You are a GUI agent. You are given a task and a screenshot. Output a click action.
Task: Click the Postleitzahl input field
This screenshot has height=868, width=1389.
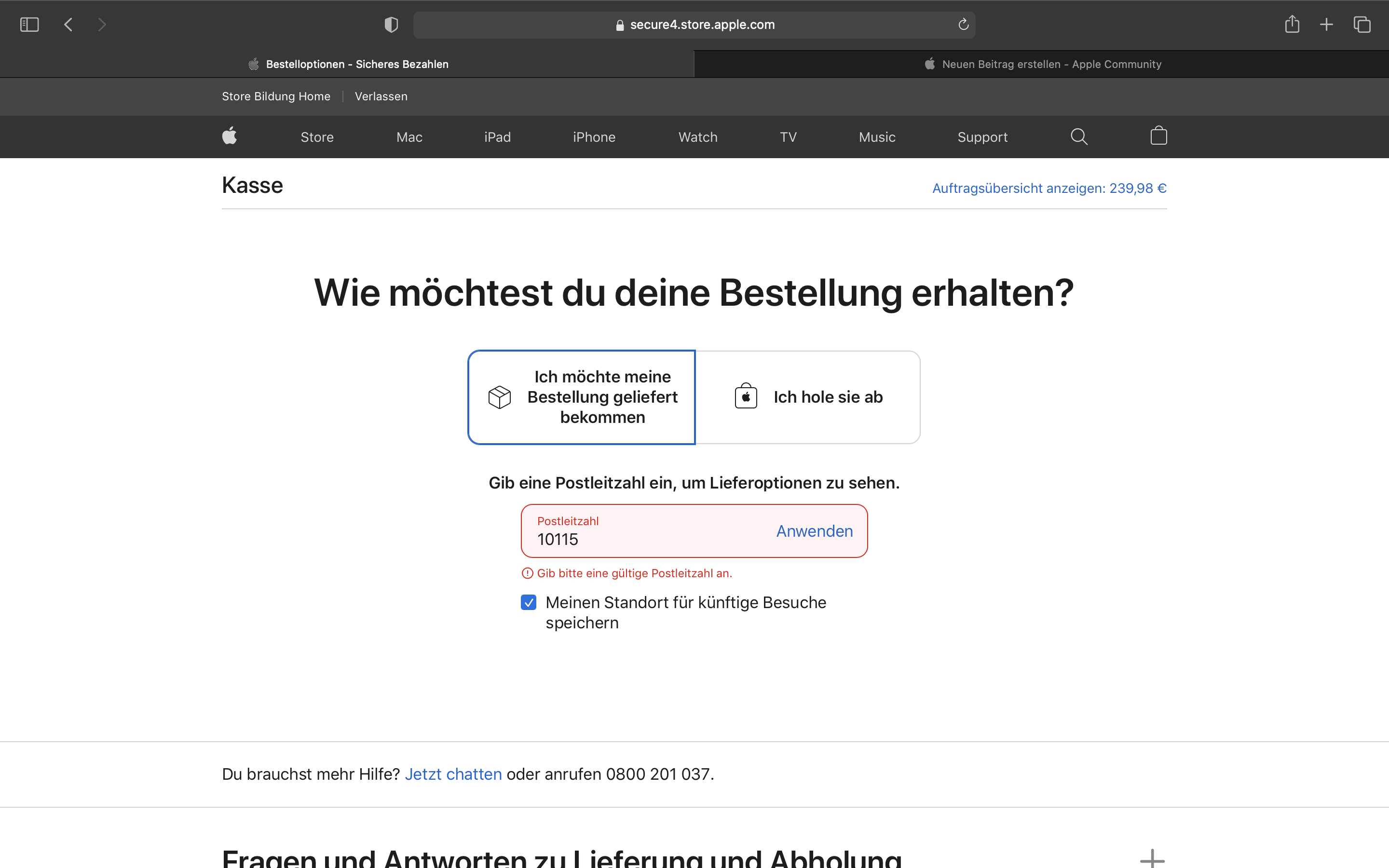(x=643, y=539)
